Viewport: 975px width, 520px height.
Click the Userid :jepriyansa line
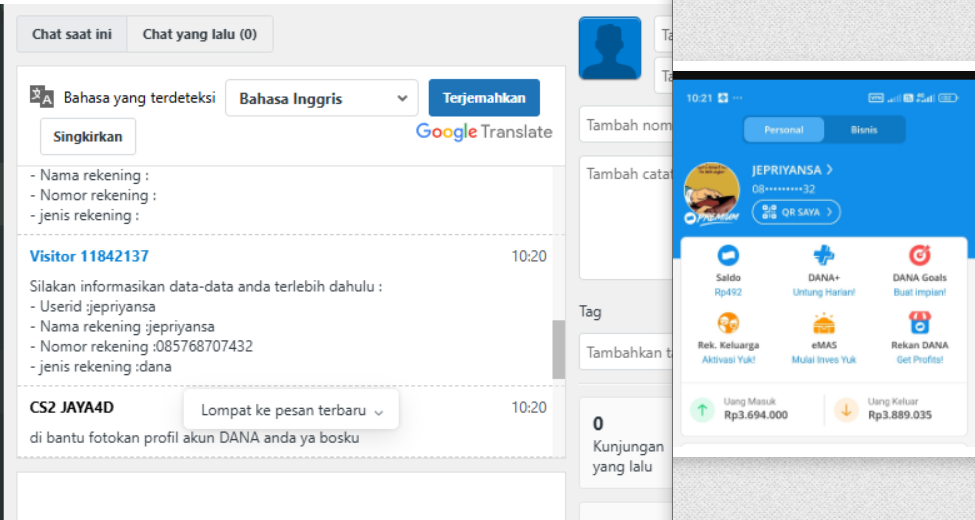click(93, 307)
